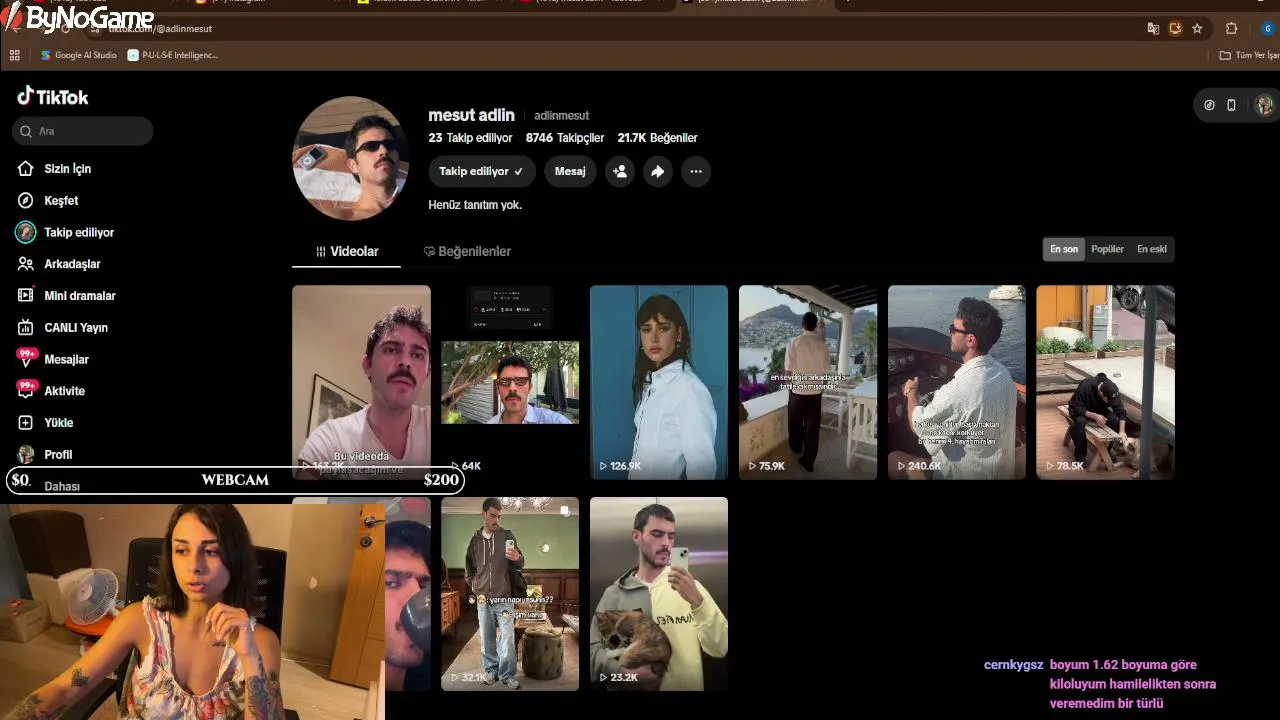Open the browser extensions puzzle icon
Screen dimensions: 1280x720
[1231, 29]
